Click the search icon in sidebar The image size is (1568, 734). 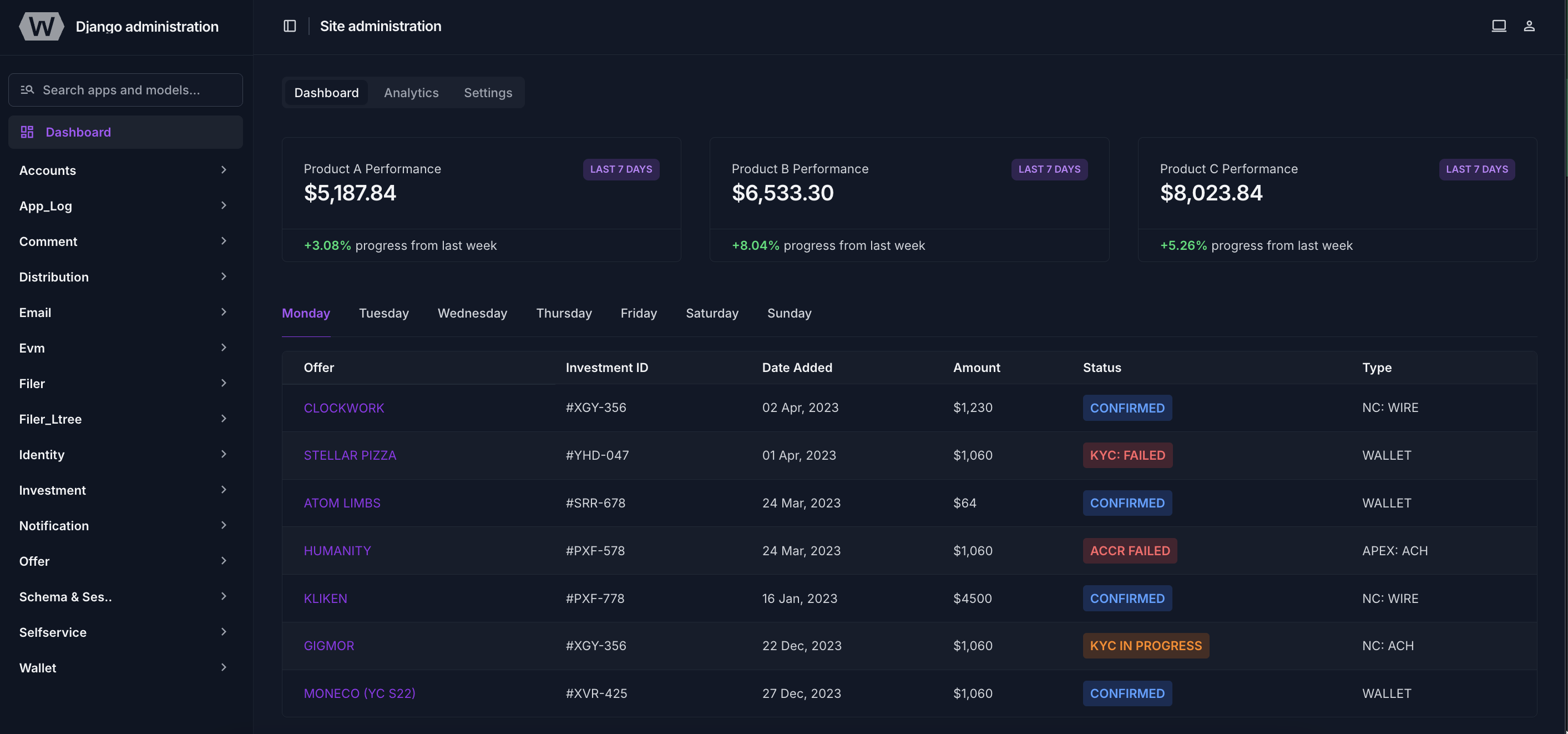coord(27,90)
